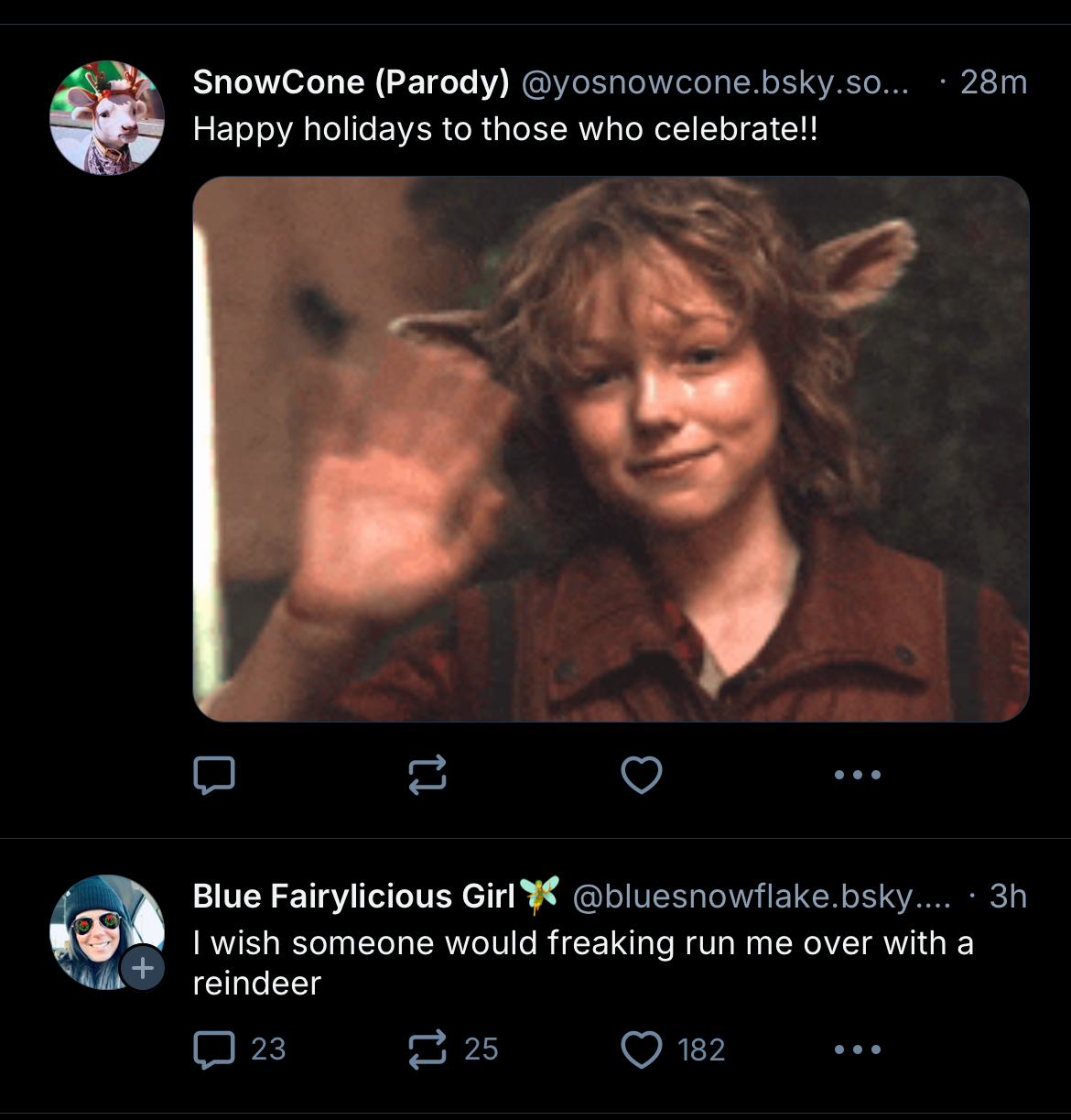Image resolution: width=1071 pixels, height=1120 pixels.
Task: Like the SnowCone (Parody) post
Action: 641,775
